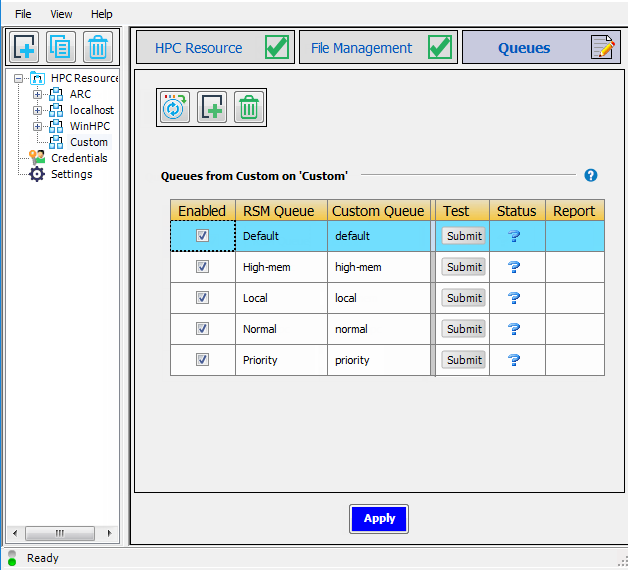628x570 pixels.
Task: Click the status icon for Default queue
Action: click(x=514, y=236)
